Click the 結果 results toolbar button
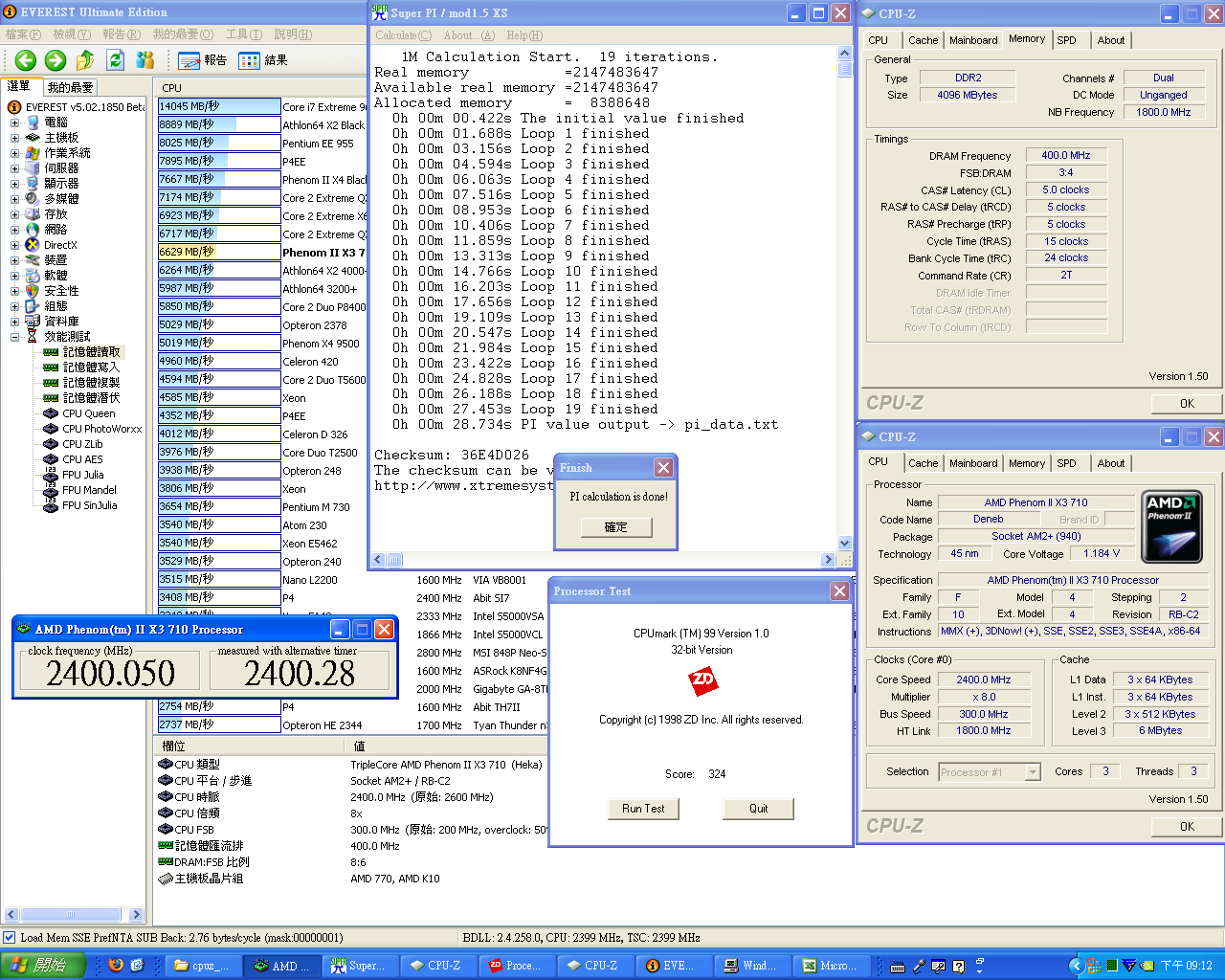Image resolution: width=1225 pixels, height=980 pixels. pyautogui.click(x=263, y=60)
